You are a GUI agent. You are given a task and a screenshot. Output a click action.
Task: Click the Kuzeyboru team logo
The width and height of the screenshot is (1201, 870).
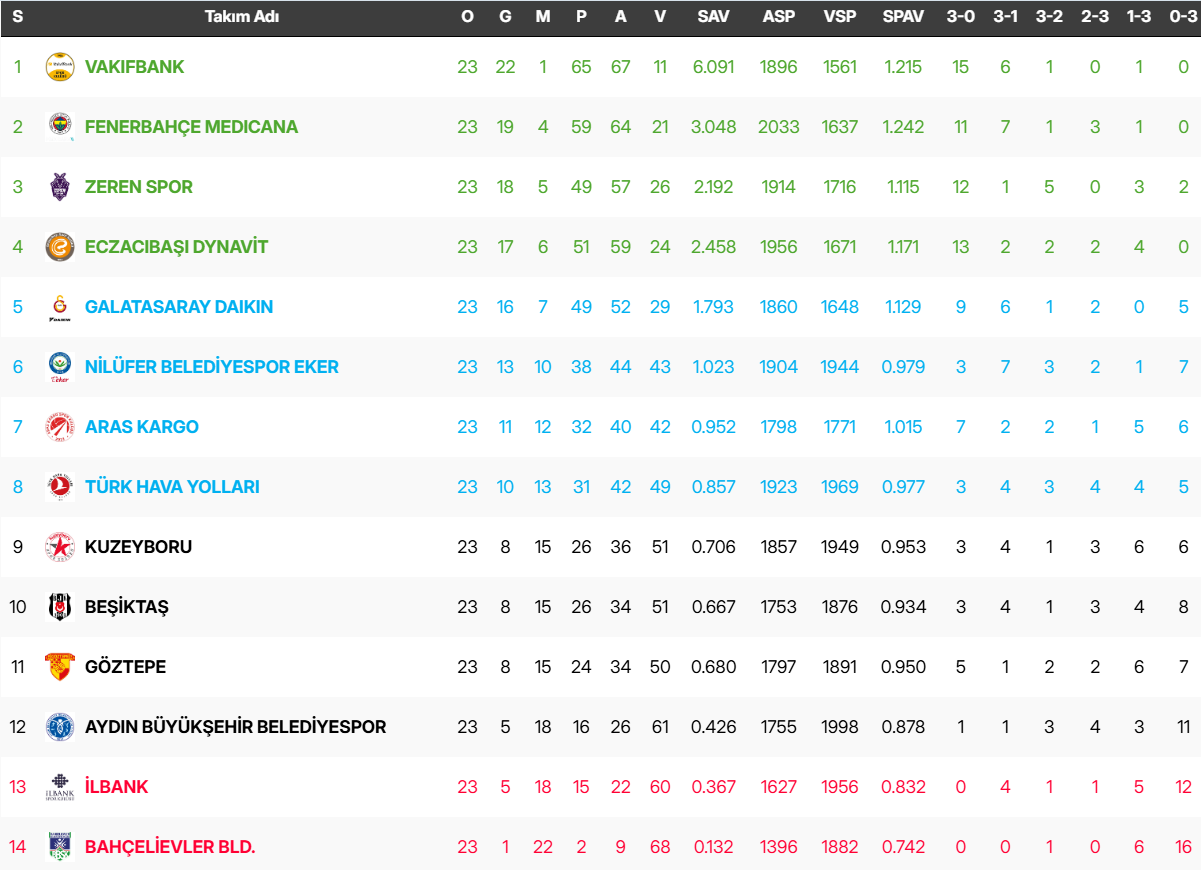pyautogui.click(x=60, y=547)
